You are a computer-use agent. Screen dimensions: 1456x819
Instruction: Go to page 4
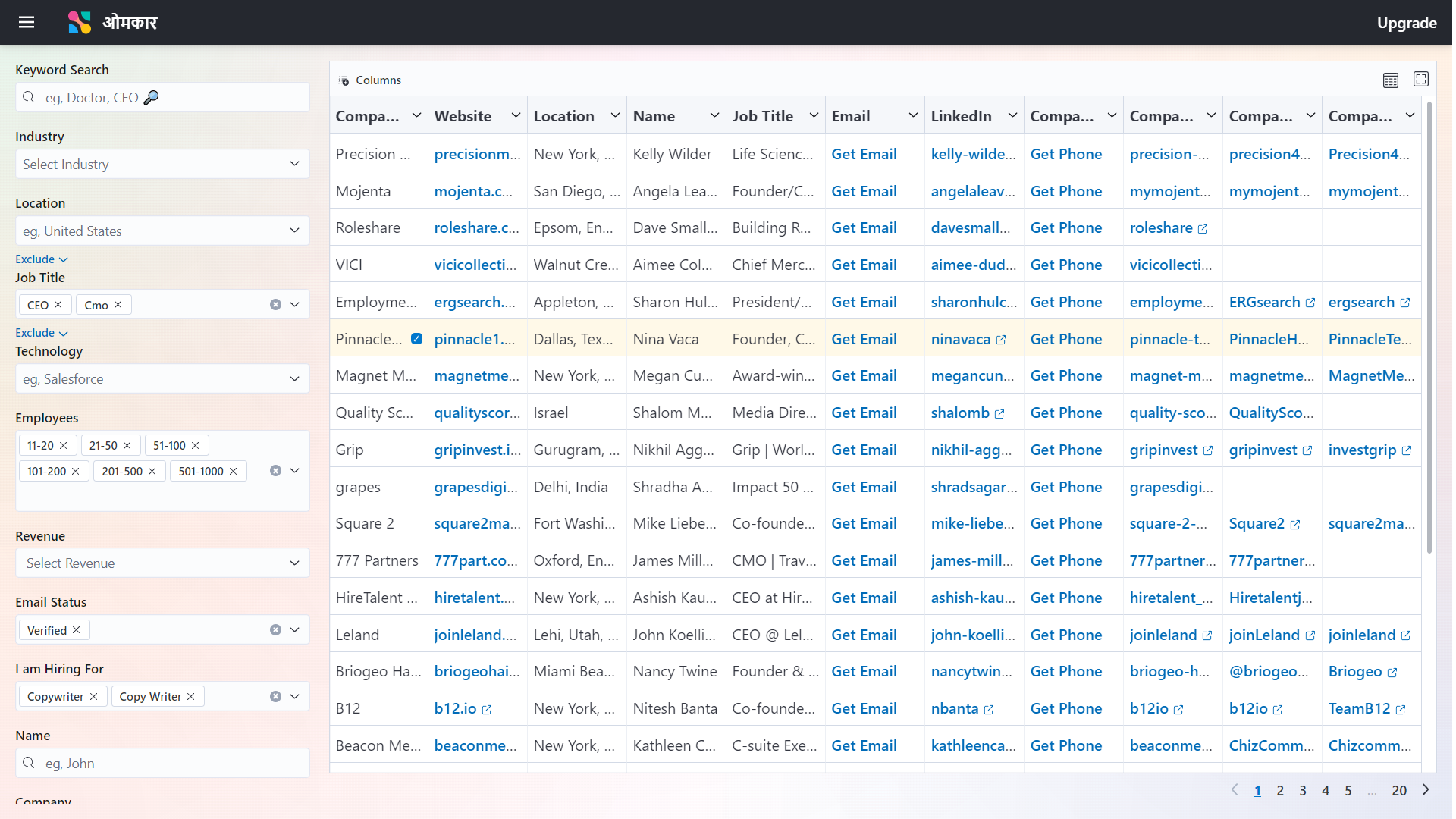[1326, 790]
